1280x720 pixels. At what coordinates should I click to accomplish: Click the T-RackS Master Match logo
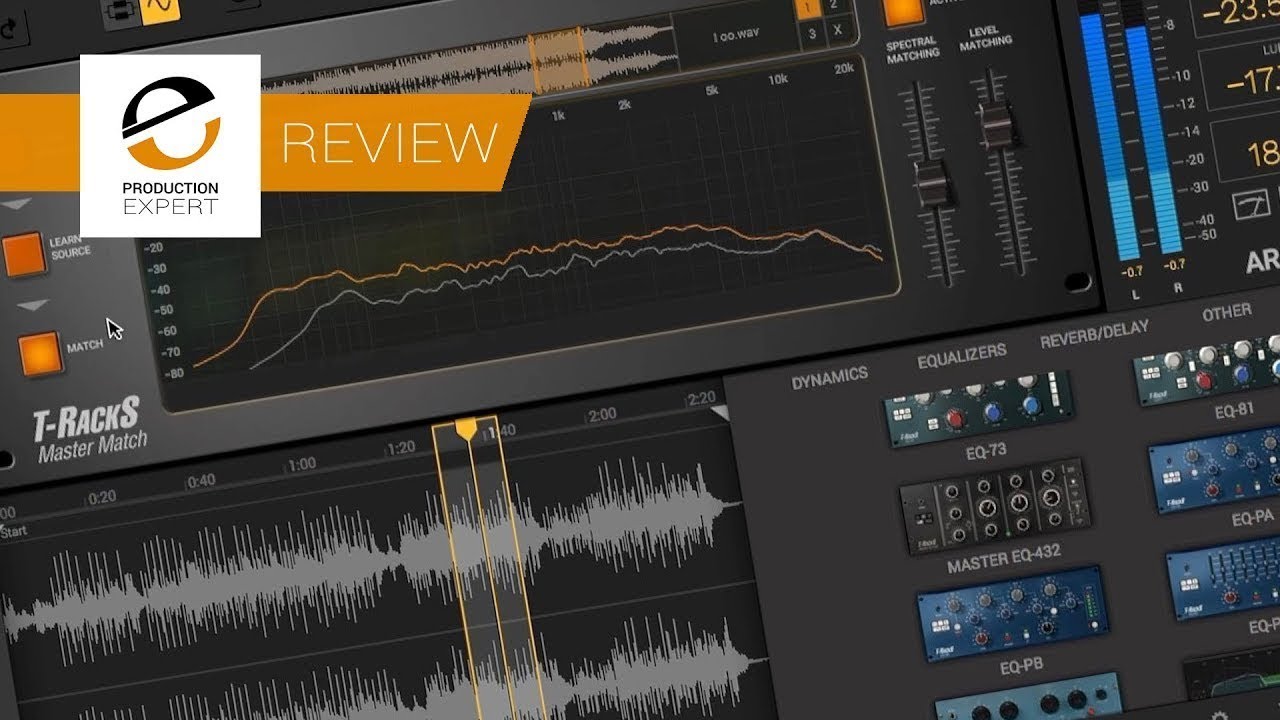(89, 427)
